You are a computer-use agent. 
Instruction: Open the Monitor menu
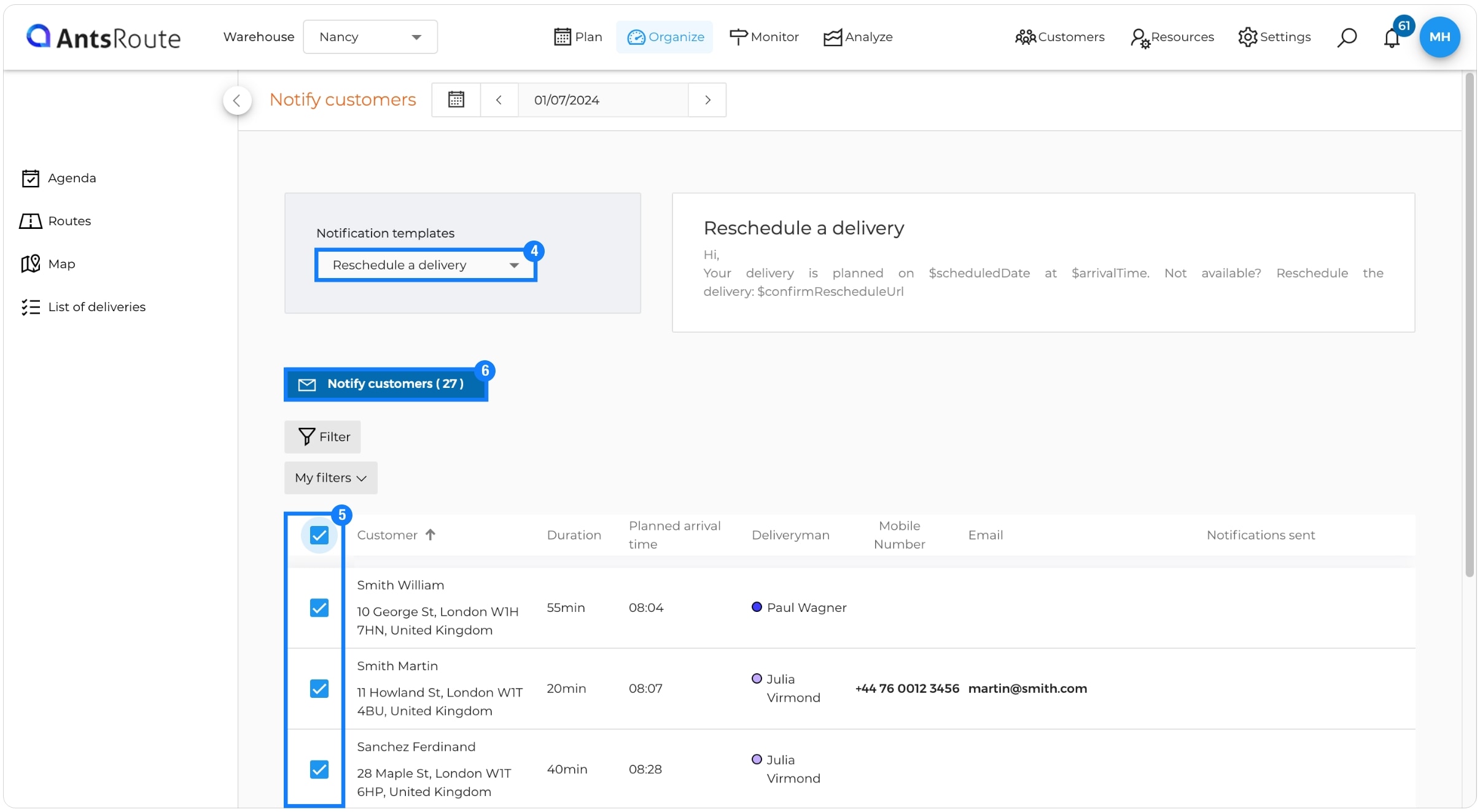coord(764,37)
